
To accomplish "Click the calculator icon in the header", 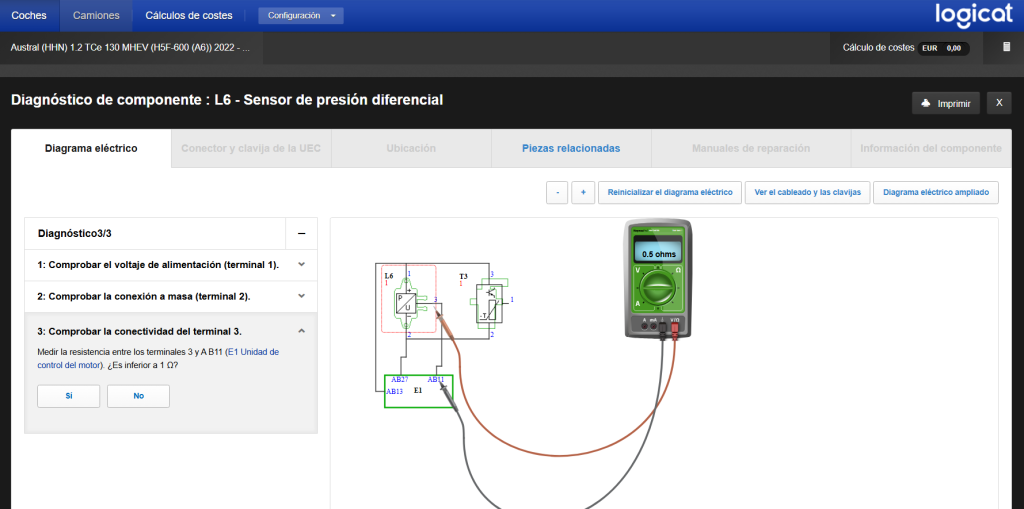I will 1006,47.
